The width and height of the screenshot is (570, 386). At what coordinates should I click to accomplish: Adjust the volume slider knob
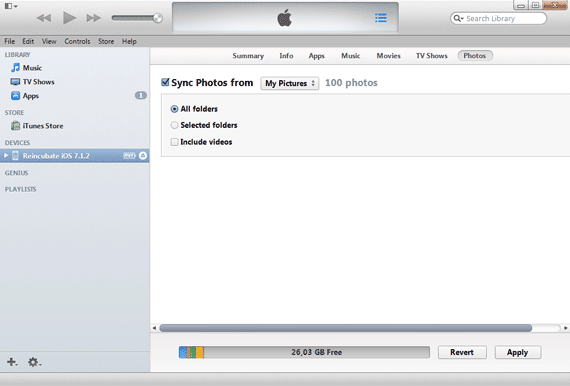click(x=158, y=18)
